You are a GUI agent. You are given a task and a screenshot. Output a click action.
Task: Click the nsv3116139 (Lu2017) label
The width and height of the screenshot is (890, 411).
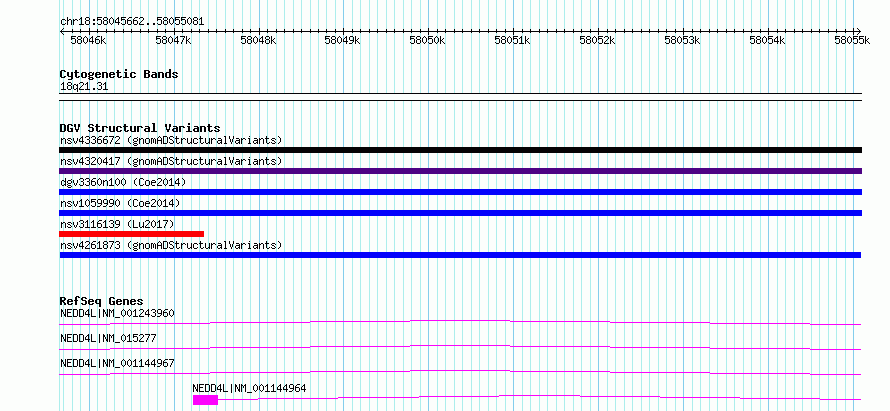pos(117,224)
